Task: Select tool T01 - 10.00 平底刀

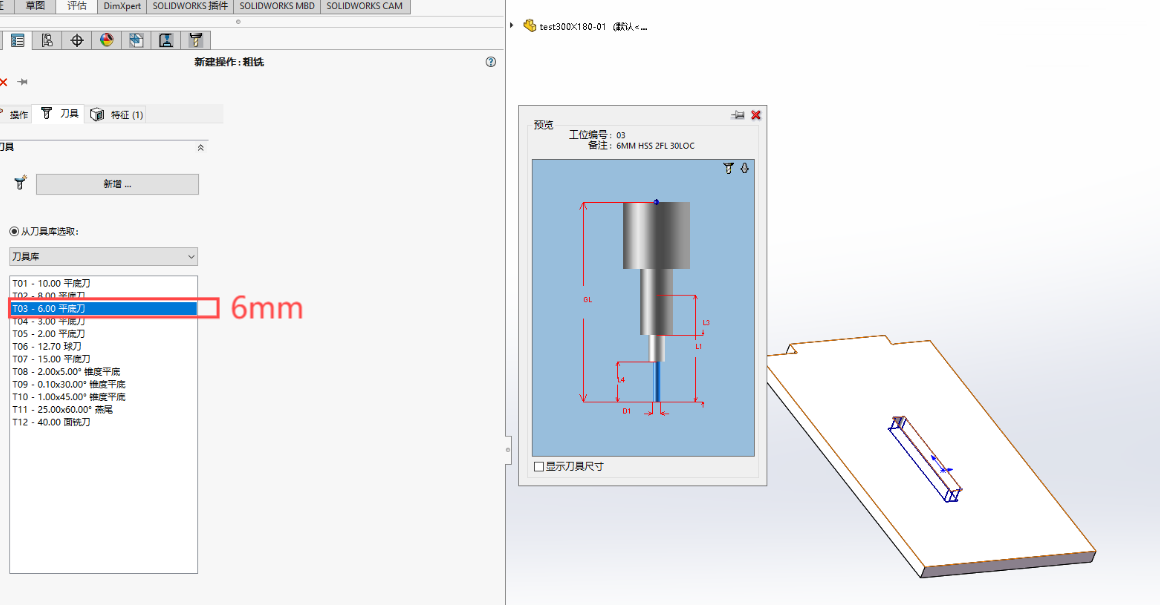Action: [103, 283]
